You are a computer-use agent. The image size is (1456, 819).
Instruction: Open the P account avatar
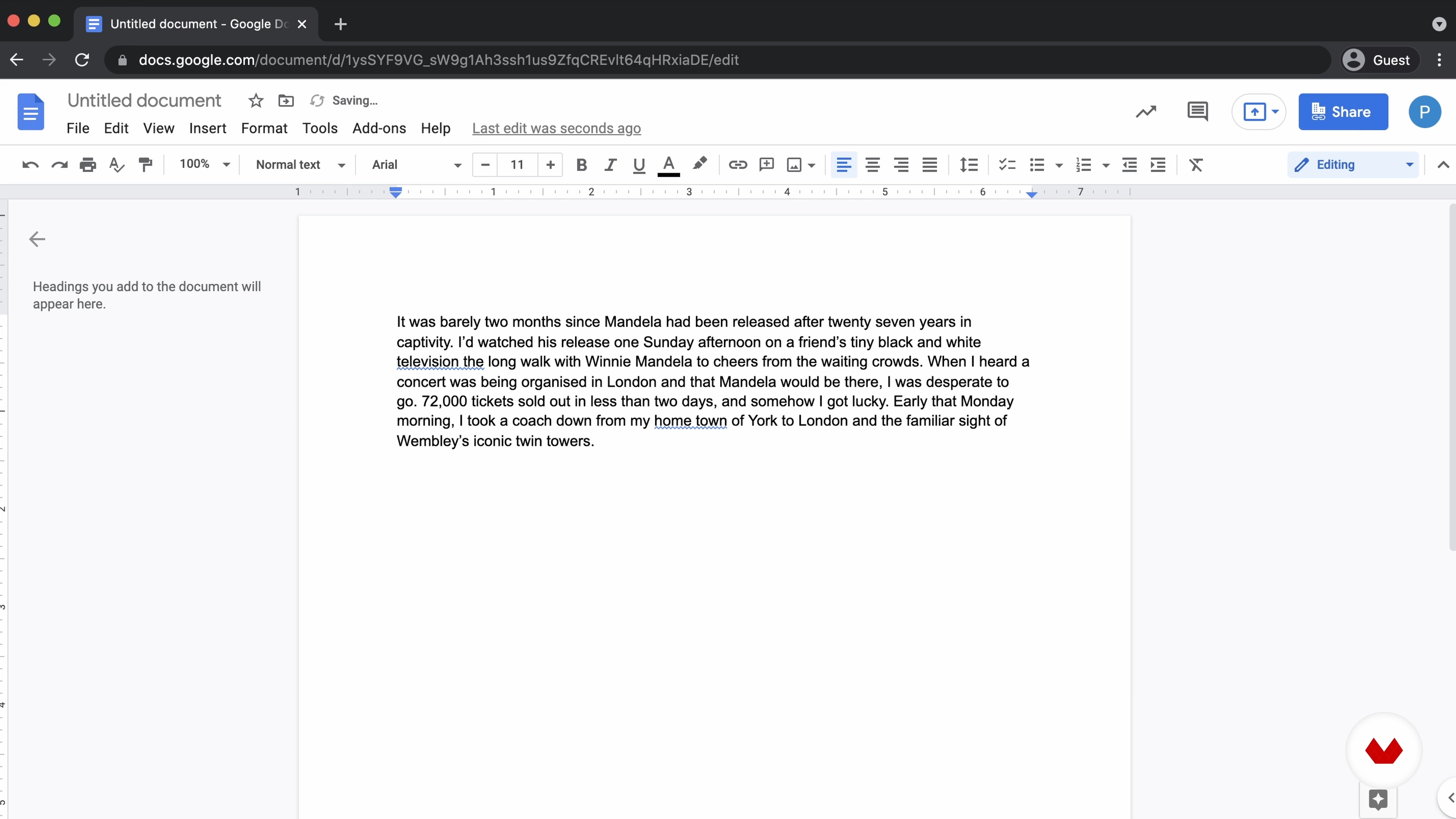coord(1425,111)
